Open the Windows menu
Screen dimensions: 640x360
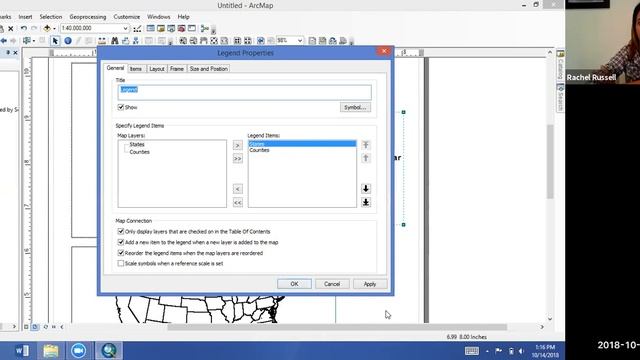158,17
